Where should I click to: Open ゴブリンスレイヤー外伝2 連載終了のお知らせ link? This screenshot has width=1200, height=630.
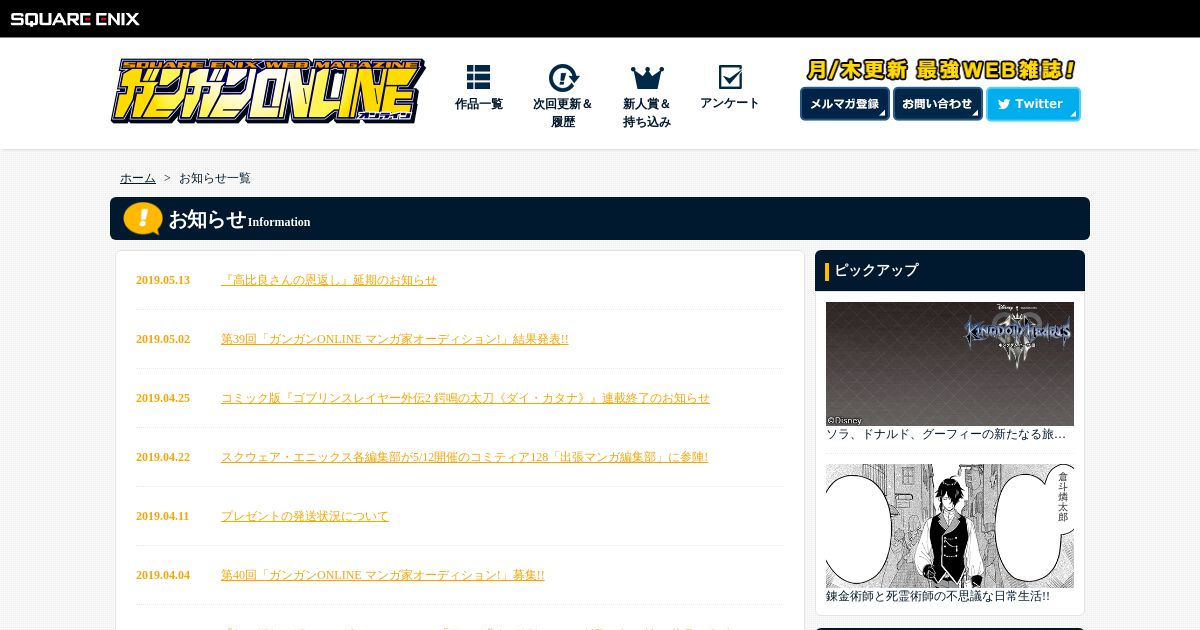465,398
